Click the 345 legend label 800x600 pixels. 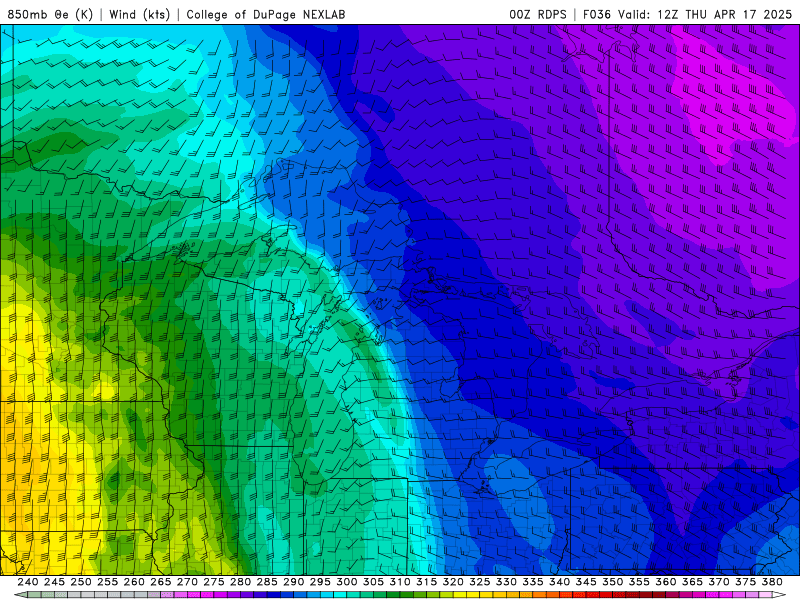click(586, 582)
